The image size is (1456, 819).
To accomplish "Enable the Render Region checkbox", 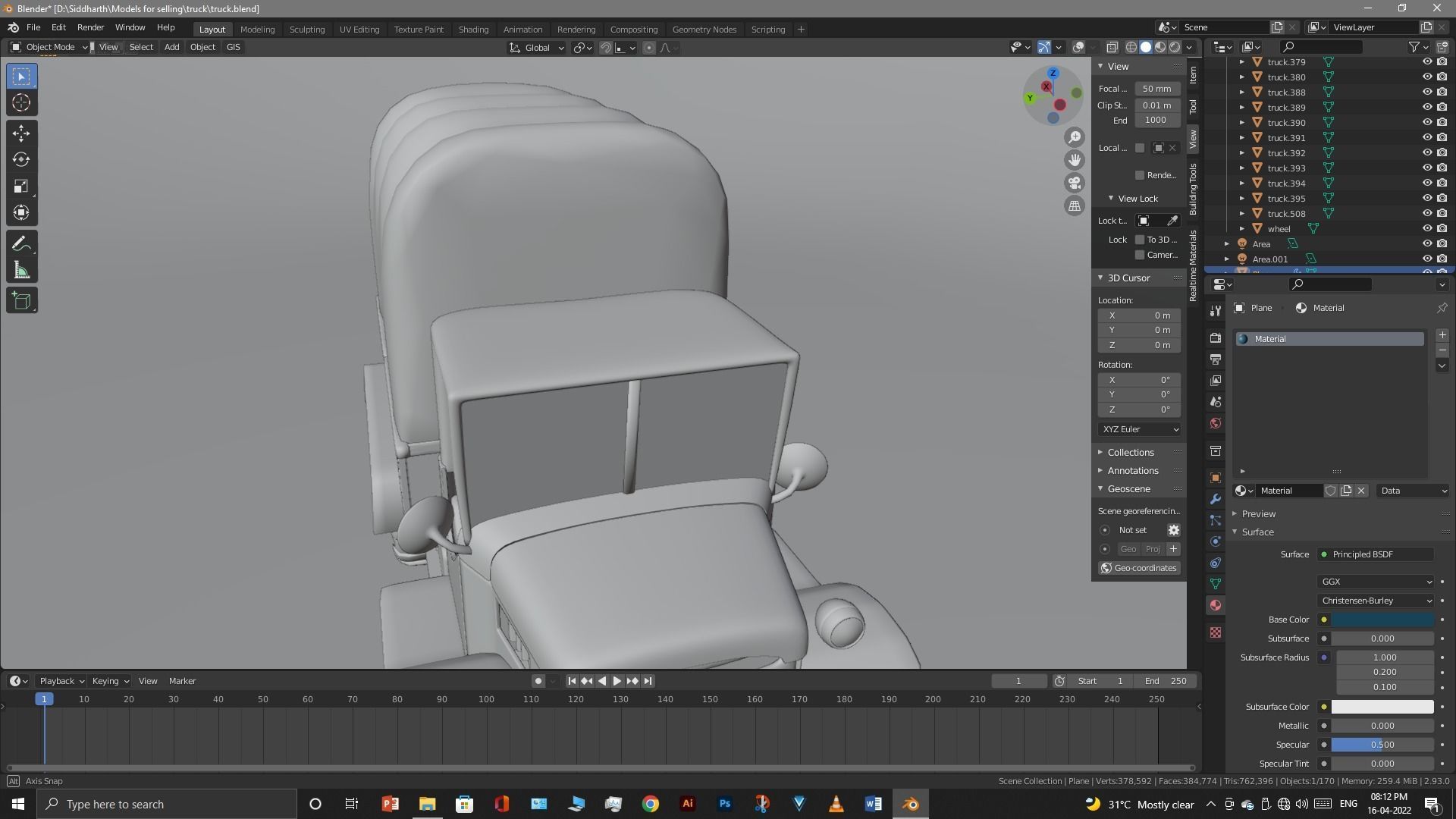I will [1140, 175].
